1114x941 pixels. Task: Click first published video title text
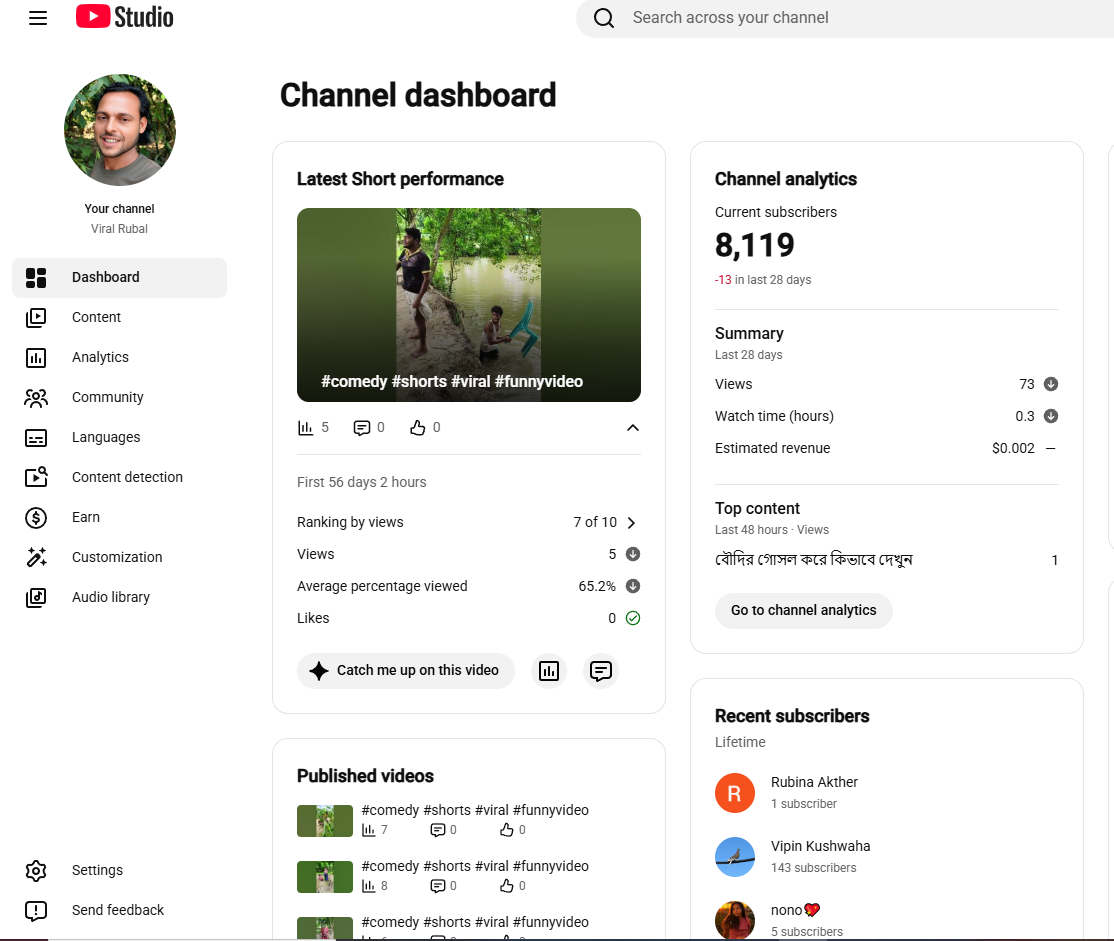click(x=475, y=810)
